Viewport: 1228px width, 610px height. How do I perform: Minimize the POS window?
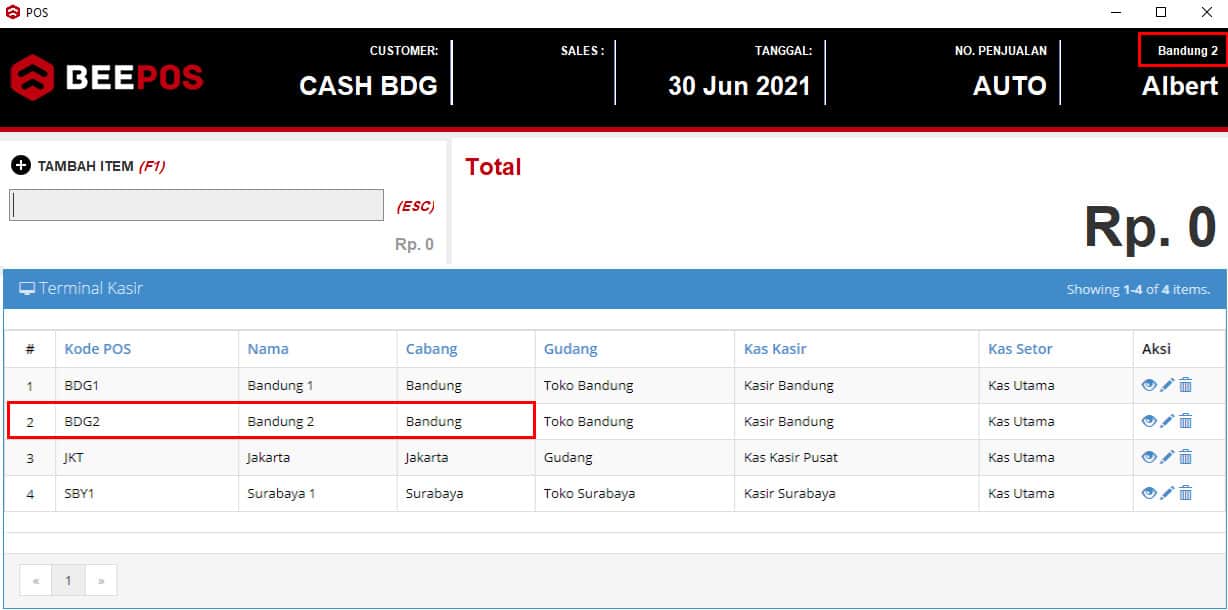pos(1115,12)
